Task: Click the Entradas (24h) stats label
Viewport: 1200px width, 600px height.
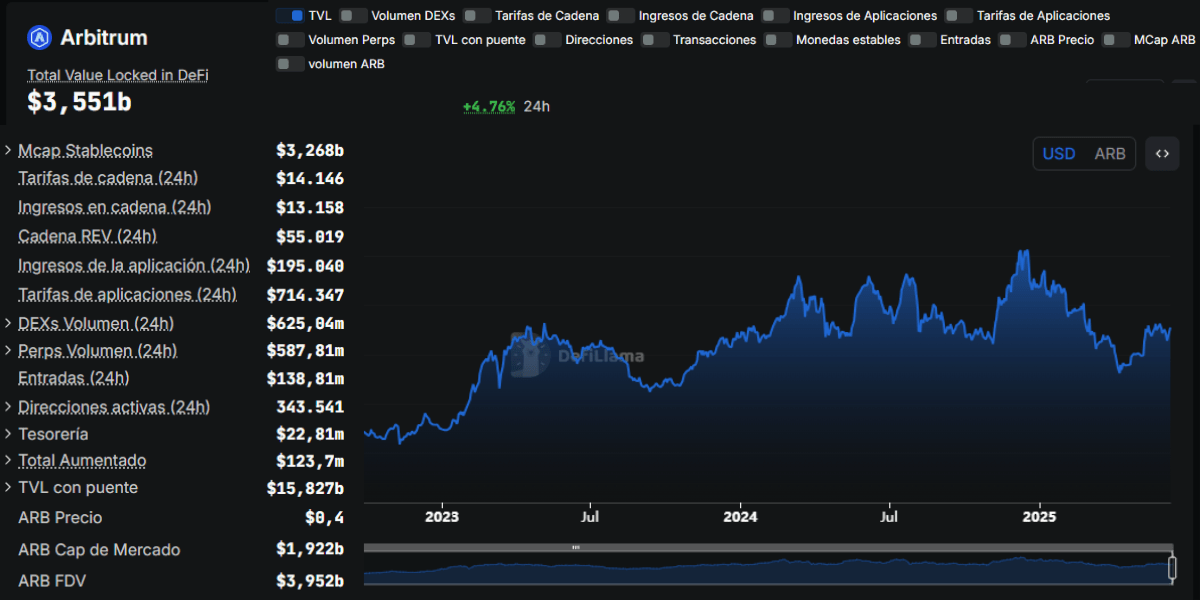Action: (x=74, y=378)
